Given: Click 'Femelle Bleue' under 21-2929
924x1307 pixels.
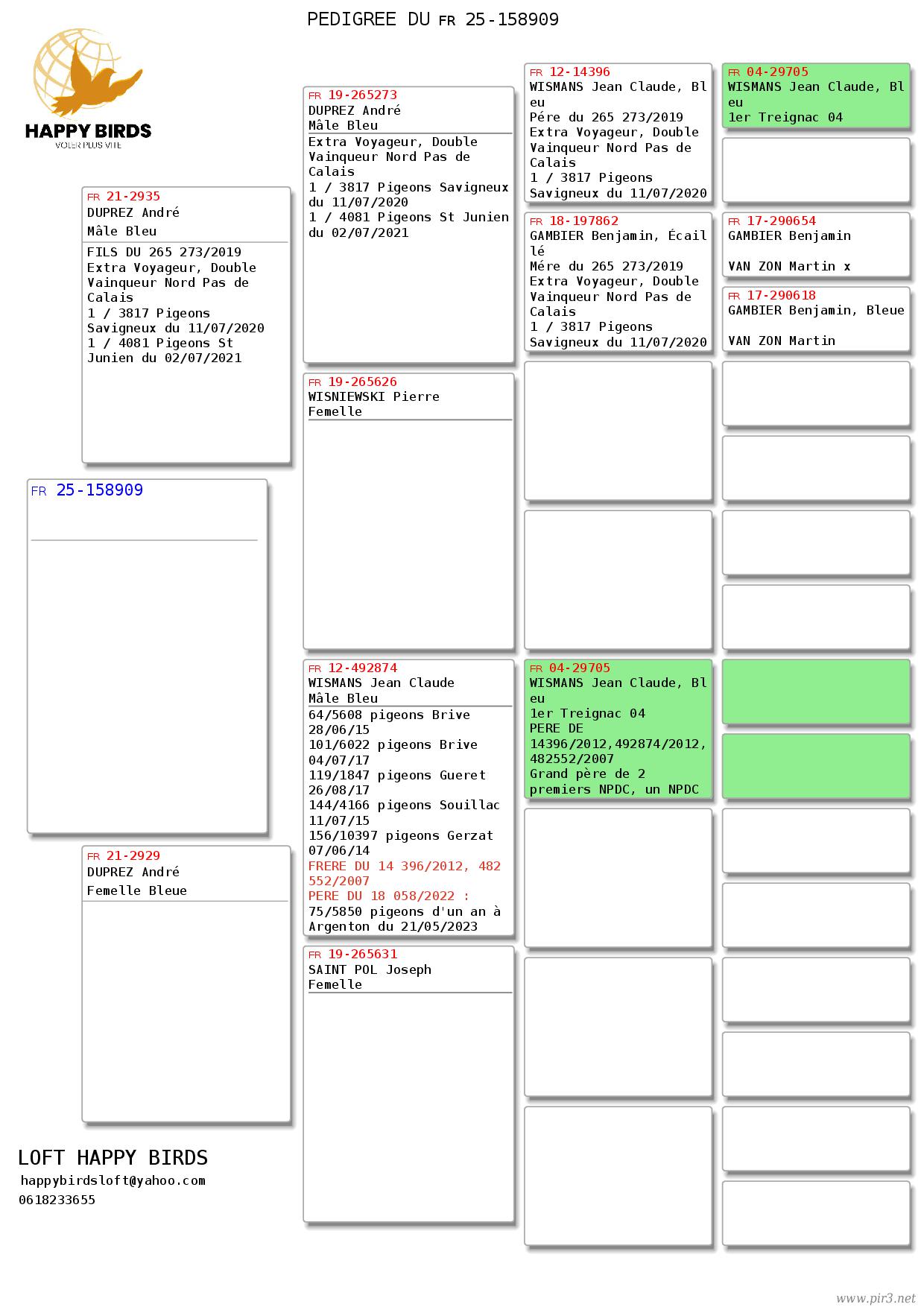Looking at the screenshot, I should (137, 890).
